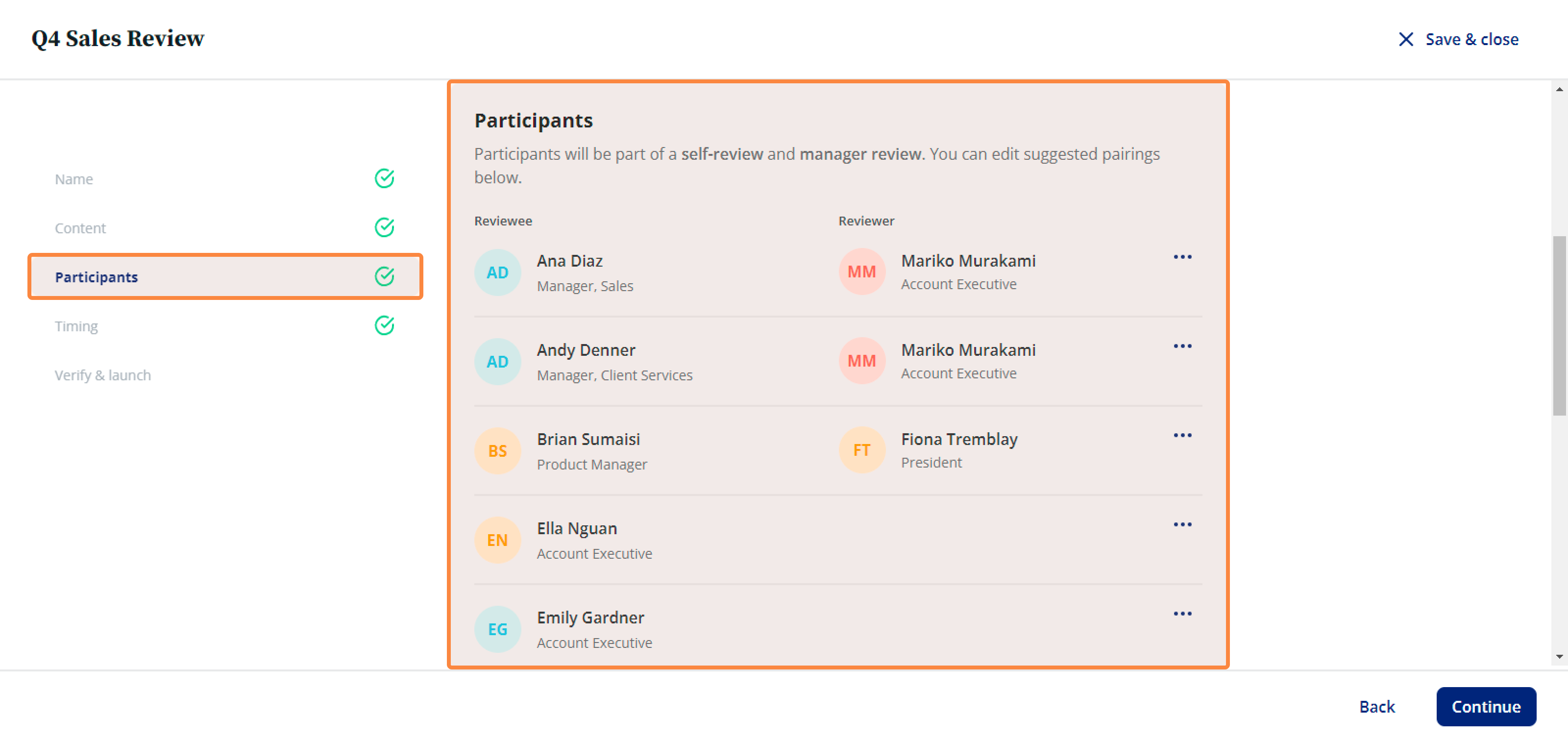Image resolution: width=1568 pixels, height=742 pixels.
Task: Open ellipsis menu for Emily Gardner row
Action: (1182, 614)
